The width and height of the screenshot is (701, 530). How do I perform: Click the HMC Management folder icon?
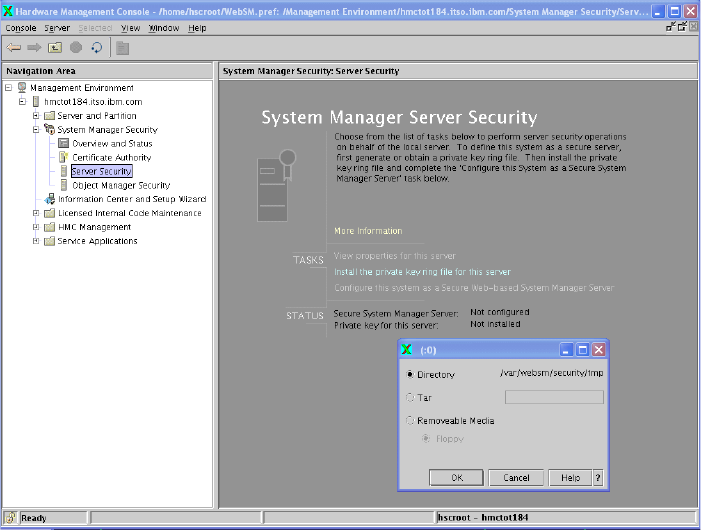[50, 227]
